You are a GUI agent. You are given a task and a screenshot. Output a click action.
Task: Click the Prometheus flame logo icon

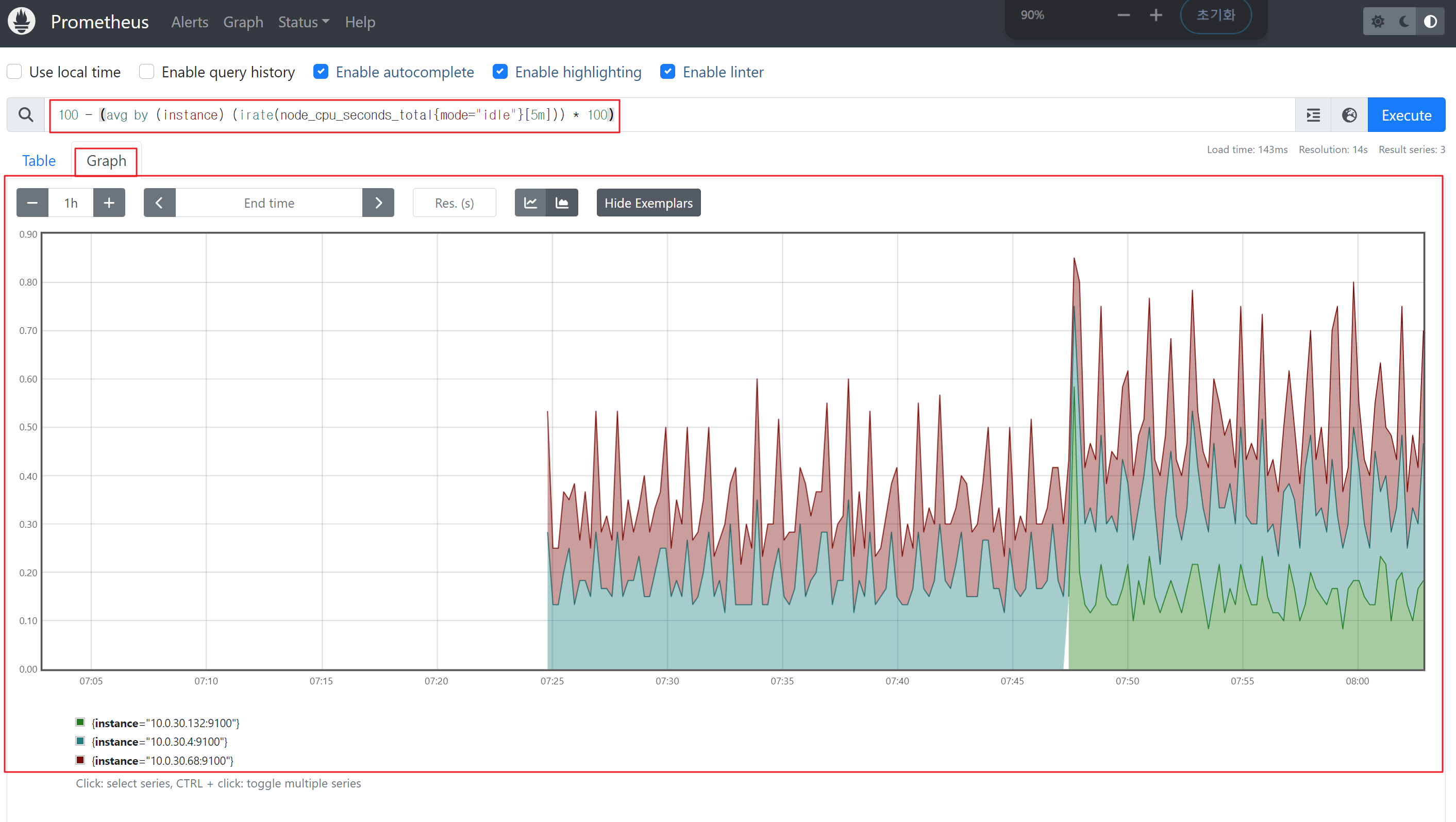[22, 22]
